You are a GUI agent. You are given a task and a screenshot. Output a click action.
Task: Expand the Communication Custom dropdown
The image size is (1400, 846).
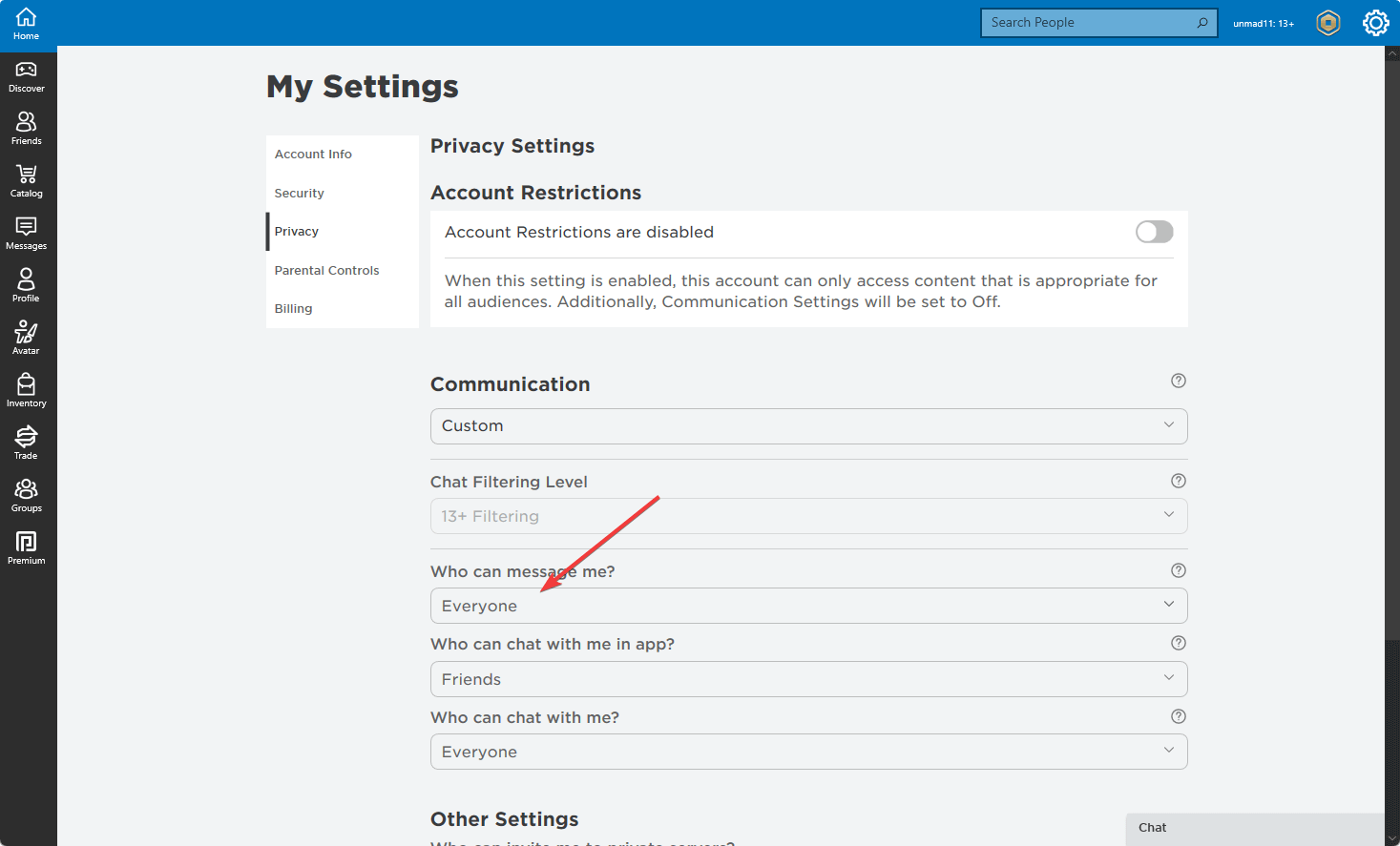click(x=808, y=426)
